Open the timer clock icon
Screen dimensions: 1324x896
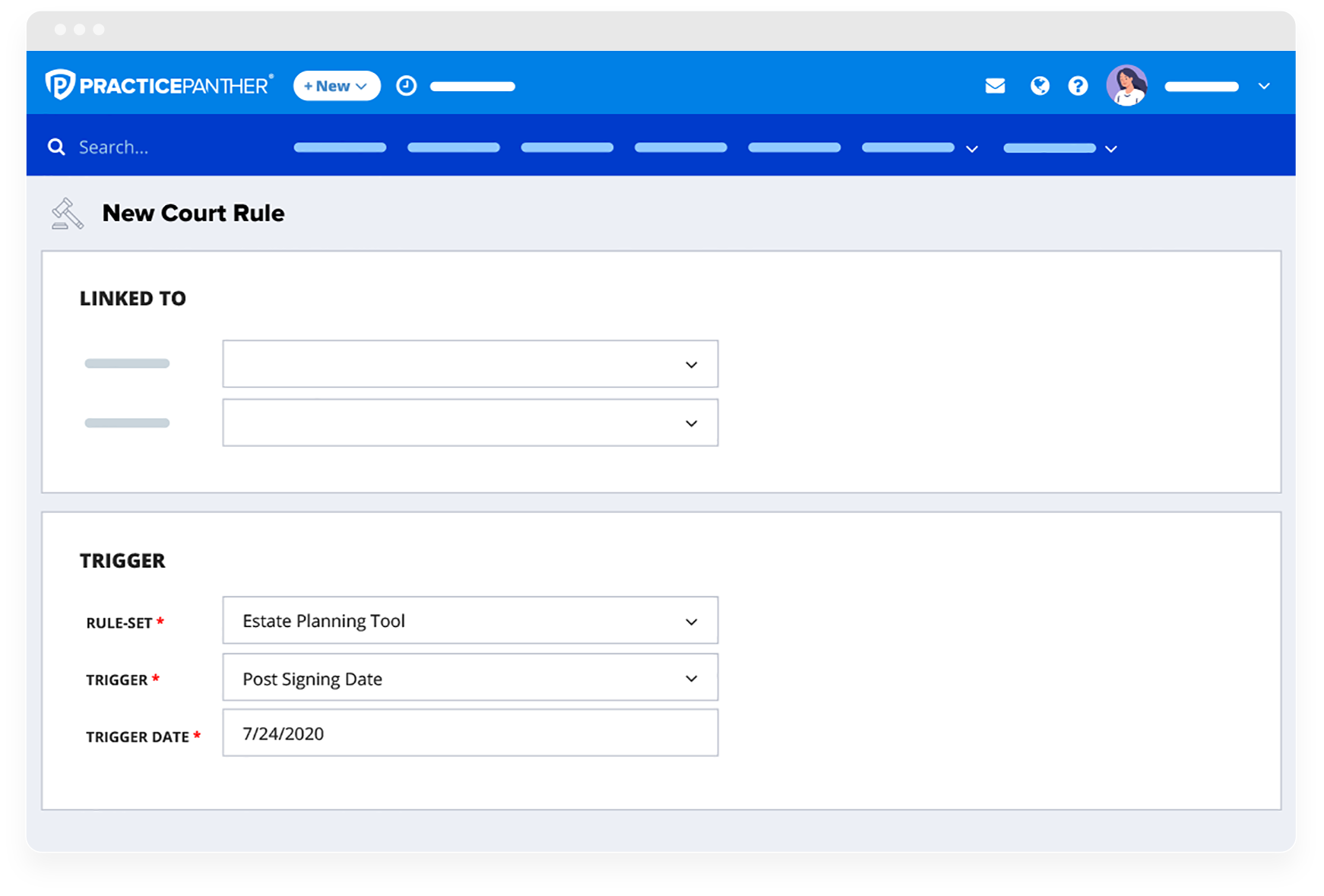click(407, 86)
